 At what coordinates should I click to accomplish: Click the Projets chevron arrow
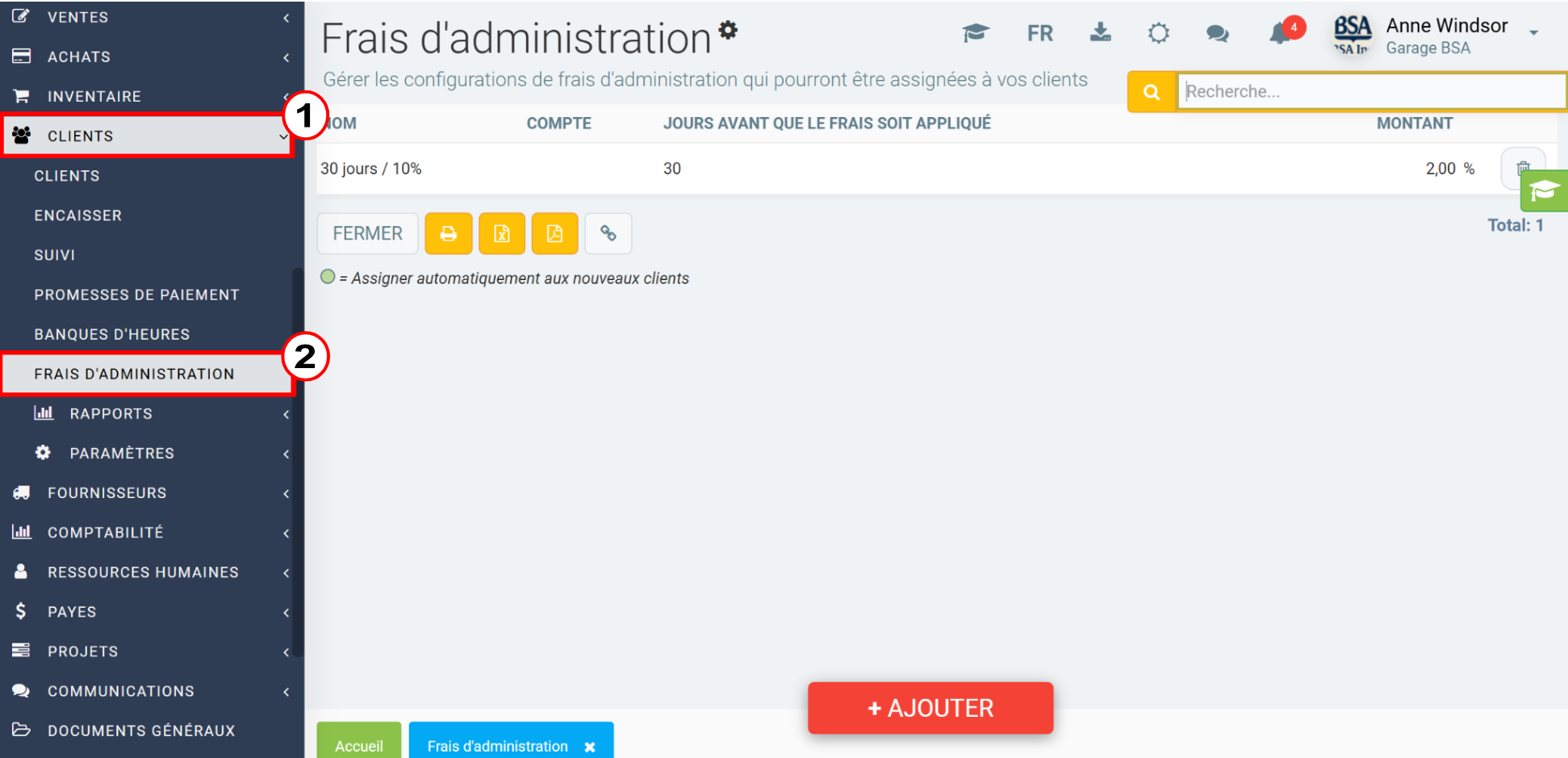(x=286, y=651)
